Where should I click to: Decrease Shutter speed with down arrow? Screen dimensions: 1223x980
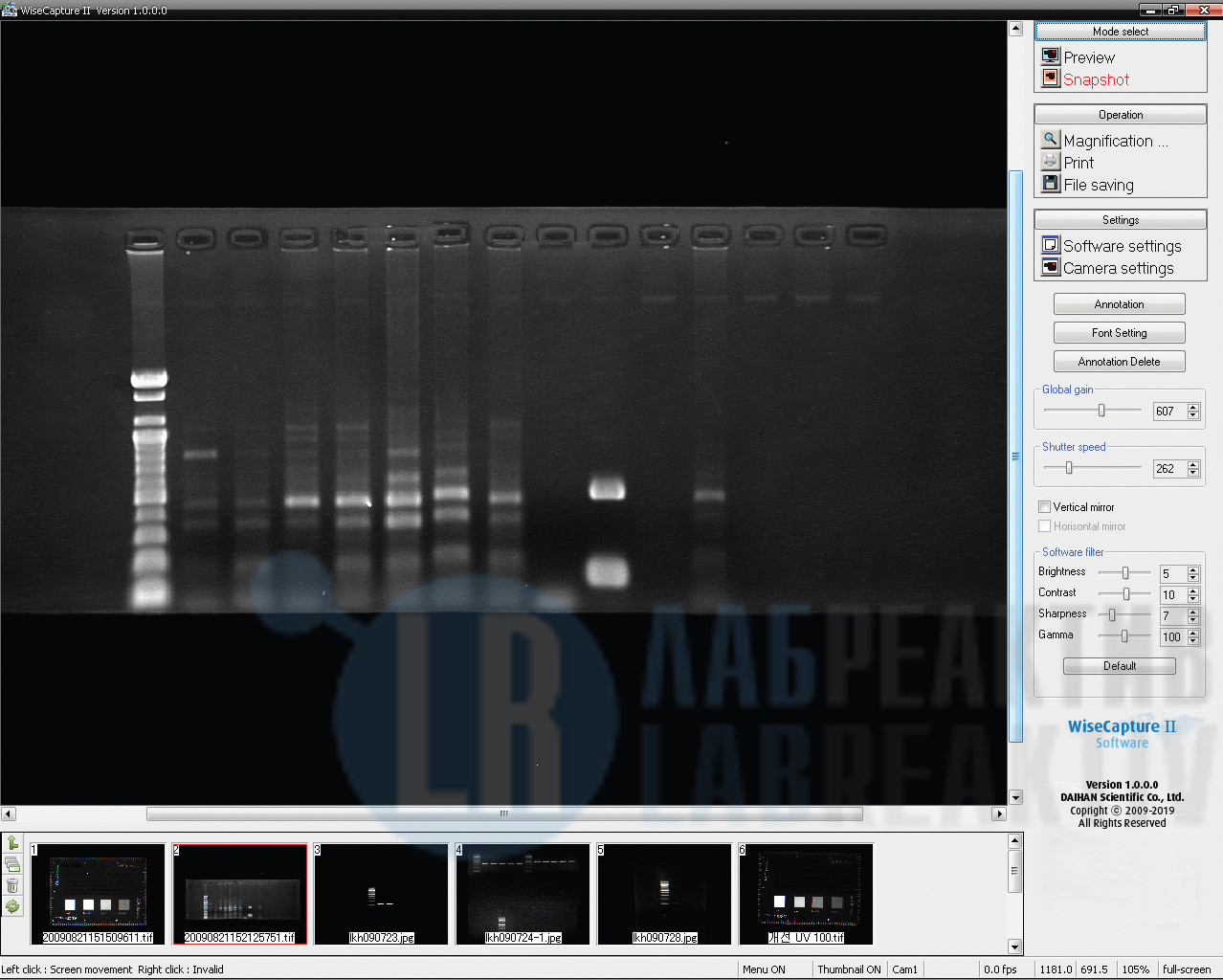click(1193, 473)
